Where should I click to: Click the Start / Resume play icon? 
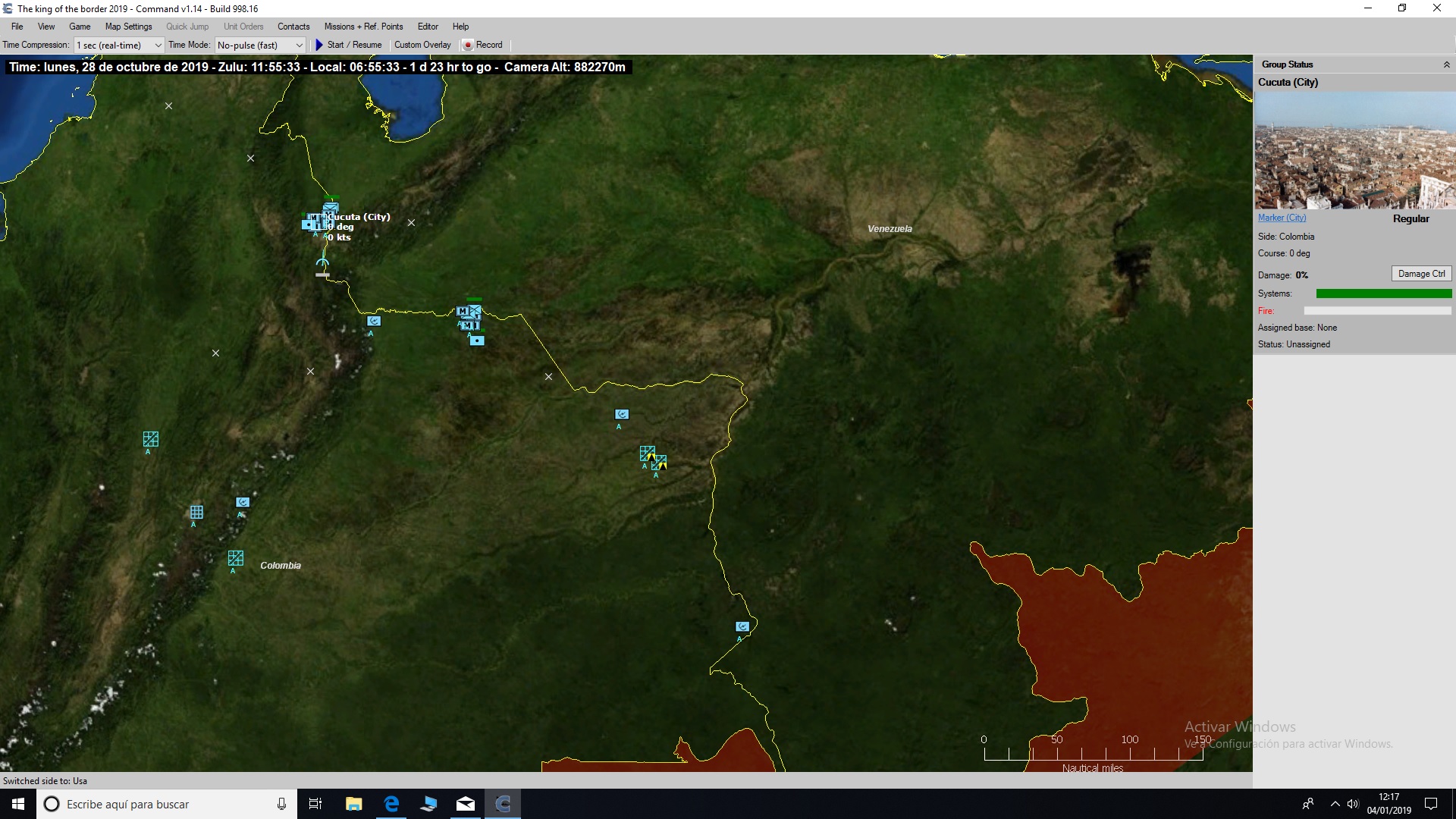(318, 45)
